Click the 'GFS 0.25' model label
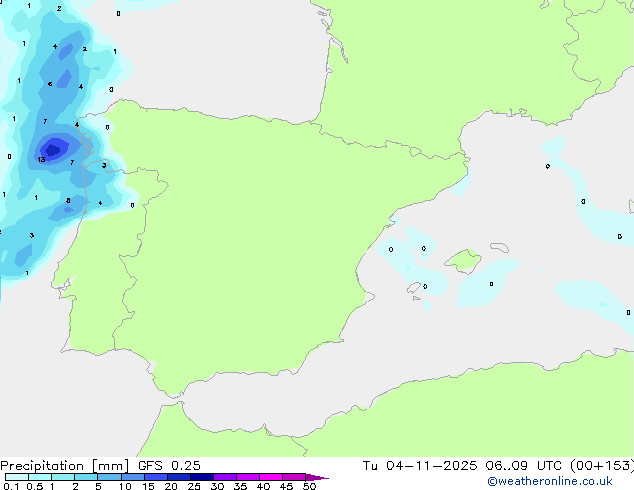The image size is (634, 490). point(169,466)
